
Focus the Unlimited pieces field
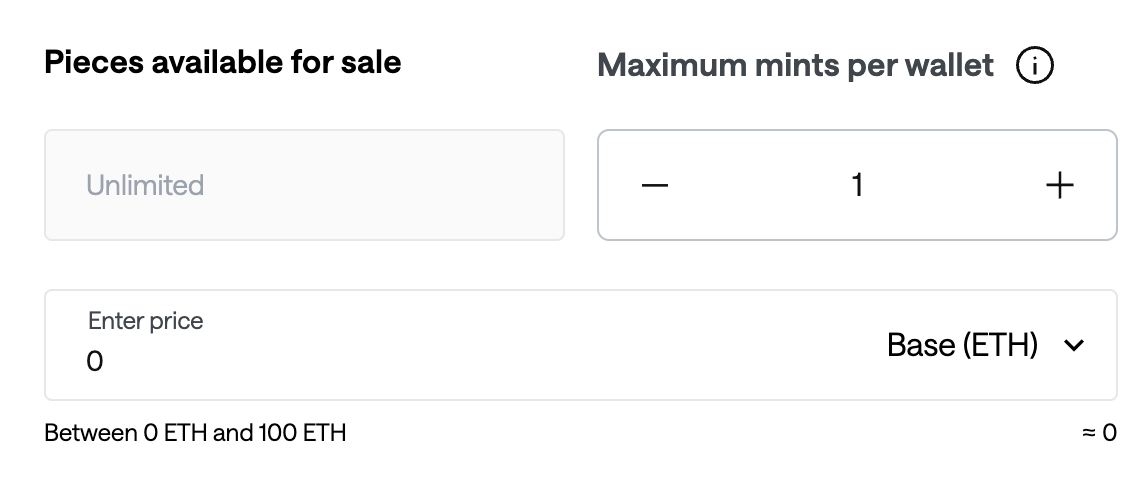(304, 186)
